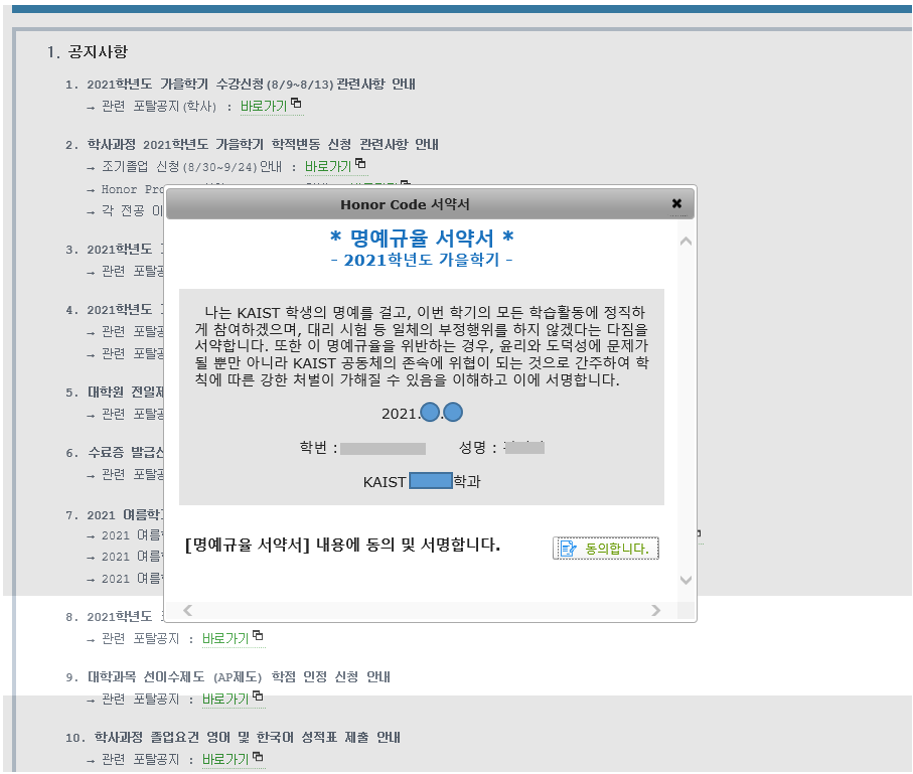Select notice 10 학사과정 졸업요건 title
913x774 pixels.
(x=247, y=737)
